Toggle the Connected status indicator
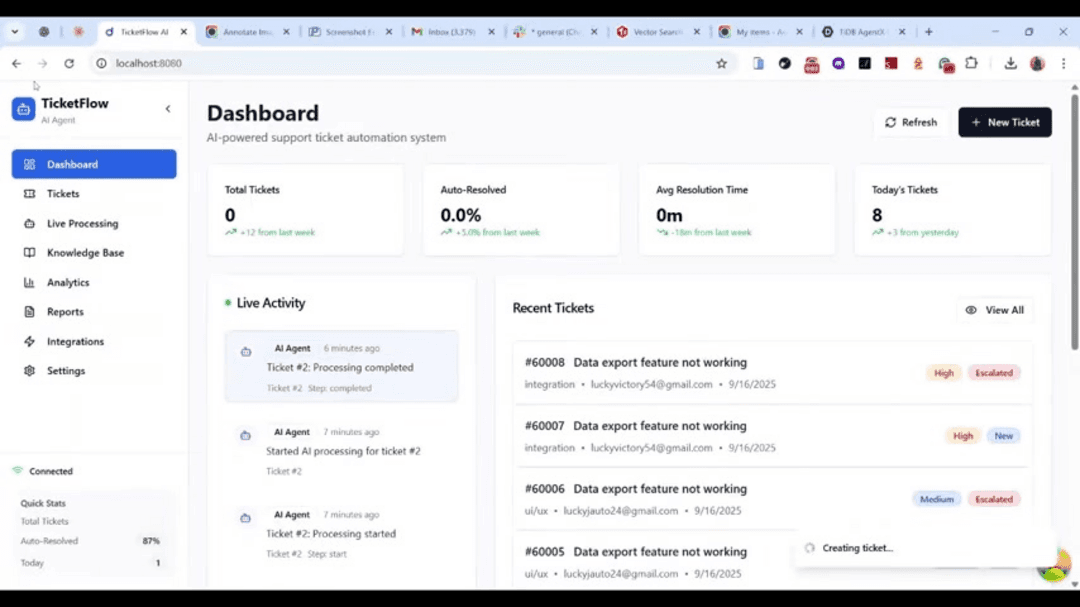The height and width of the screenshot is (607, 1080). coord(43,471)
